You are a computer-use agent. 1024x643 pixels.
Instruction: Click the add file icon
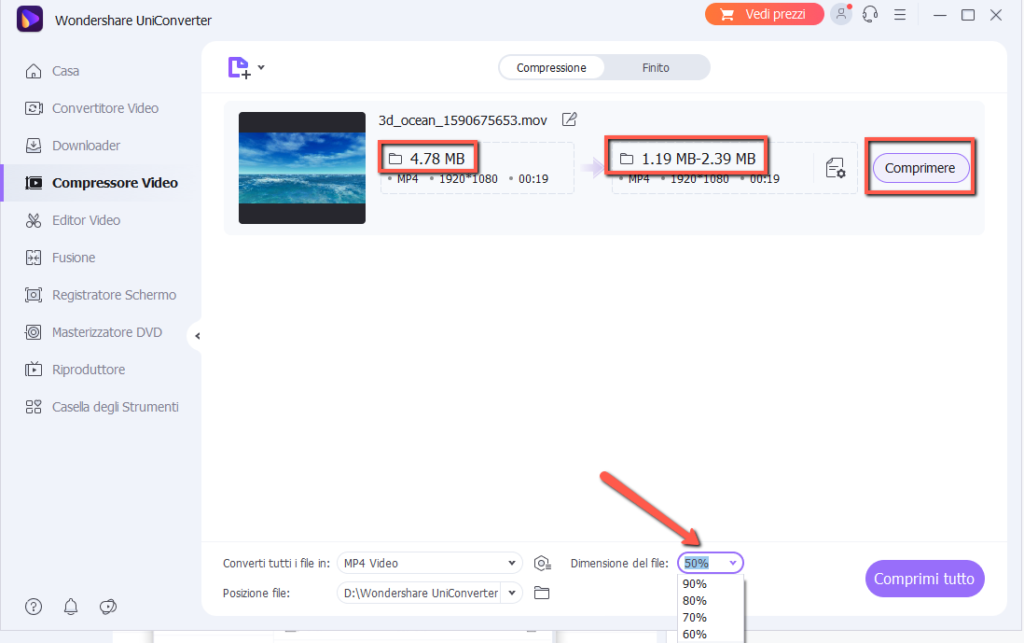click(239, 67)
